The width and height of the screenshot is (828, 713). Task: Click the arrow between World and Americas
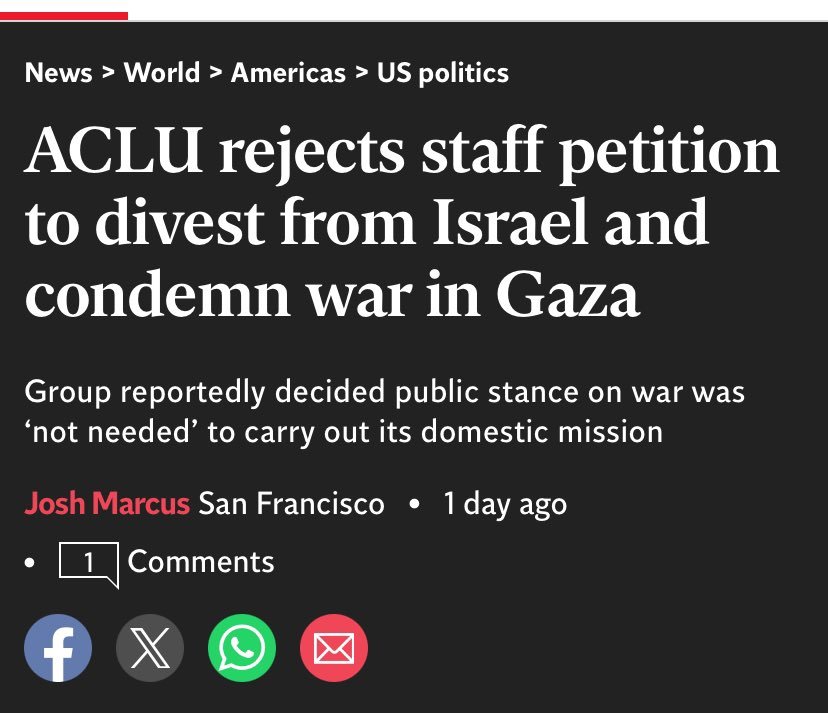215,72
